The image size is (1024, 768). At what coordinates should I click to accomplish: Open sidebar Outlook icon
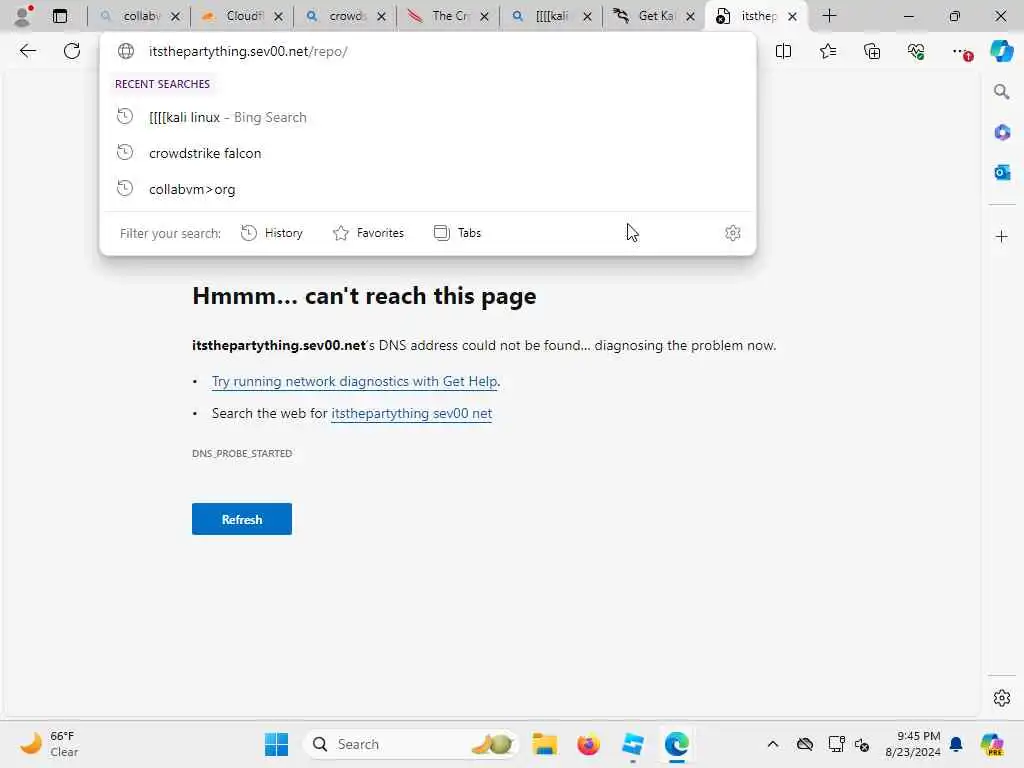click(1002, 172)
